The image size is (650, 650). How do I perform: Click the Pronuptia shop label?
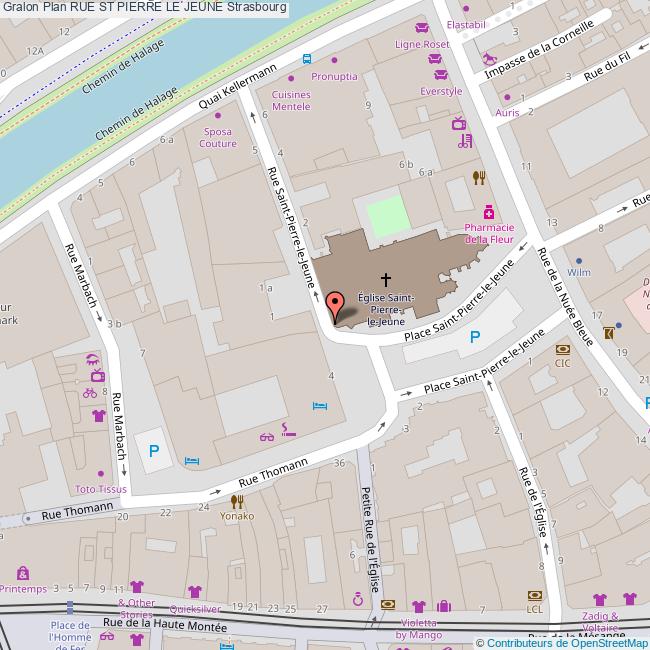333,76
